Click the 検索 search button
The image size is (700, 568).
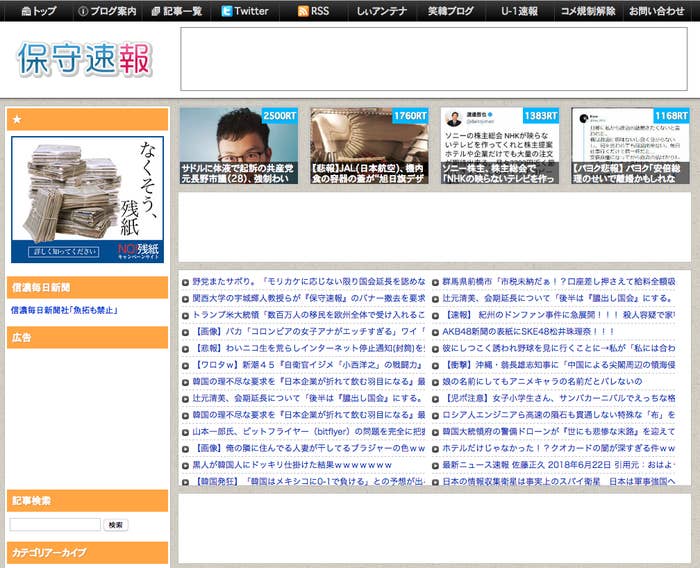tap(116, 525)
